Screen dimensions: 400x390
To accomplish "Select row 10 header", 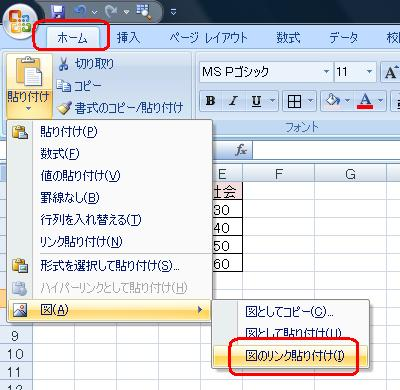I will click(15, 354).
